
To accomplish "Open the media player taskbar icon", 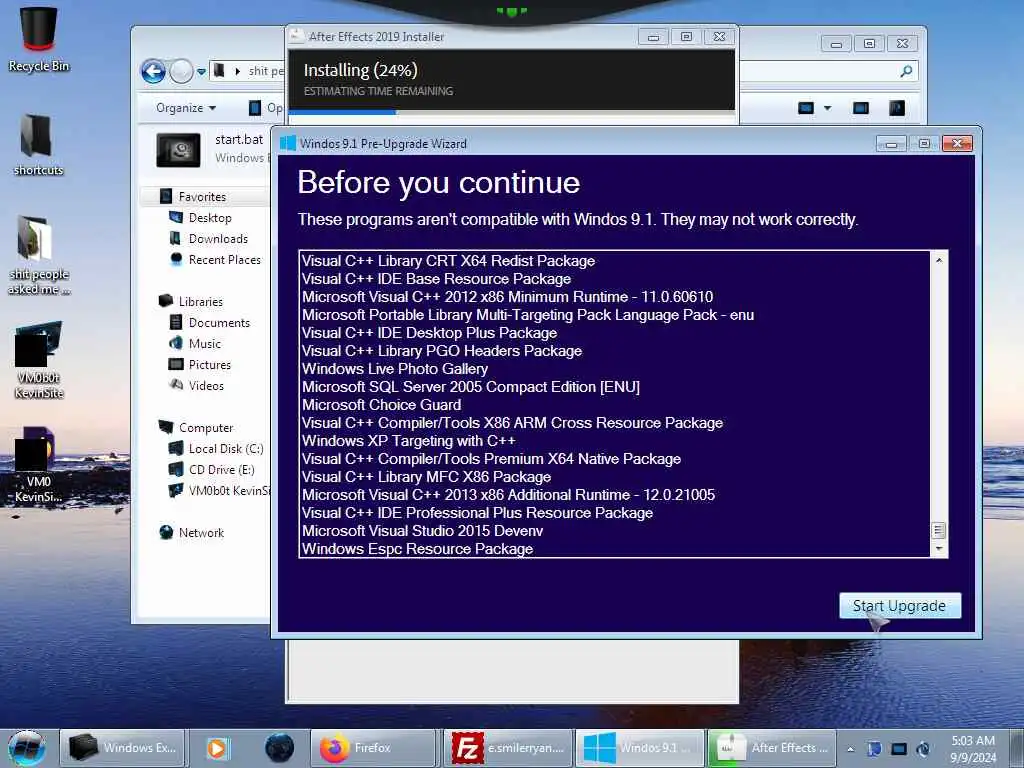I will (x=217, y=748).
